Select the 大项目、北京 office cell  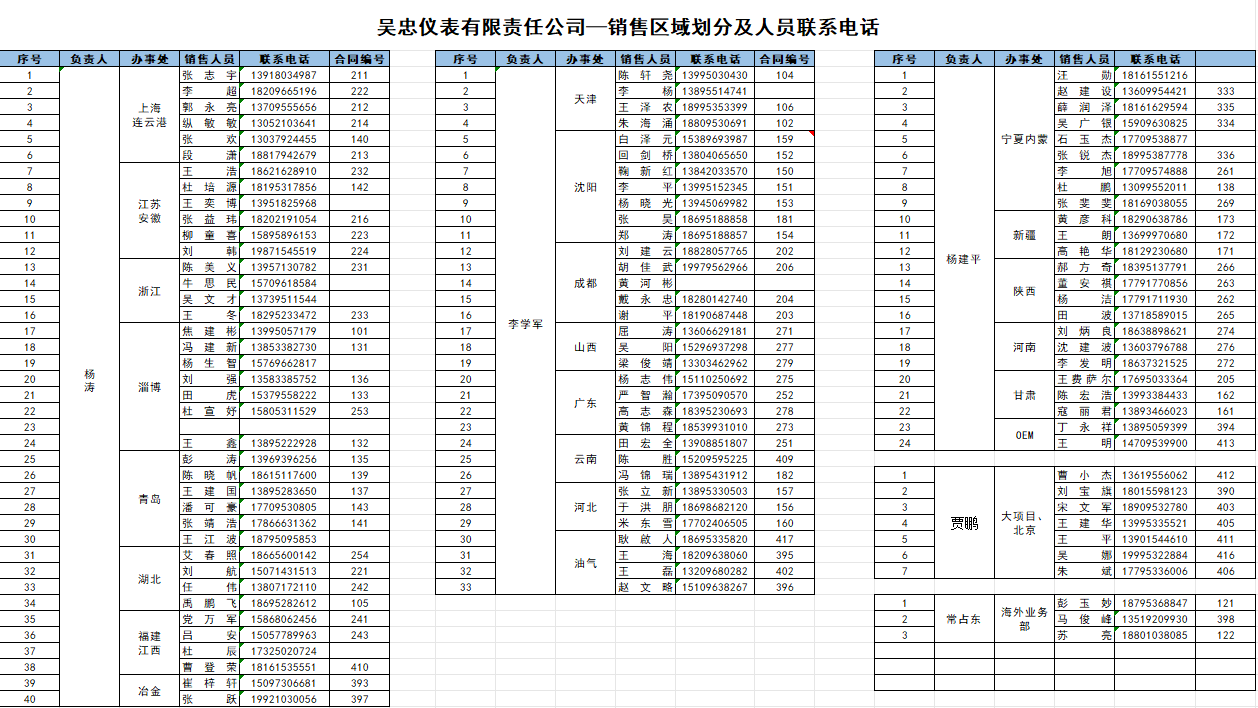(1024, 523)
